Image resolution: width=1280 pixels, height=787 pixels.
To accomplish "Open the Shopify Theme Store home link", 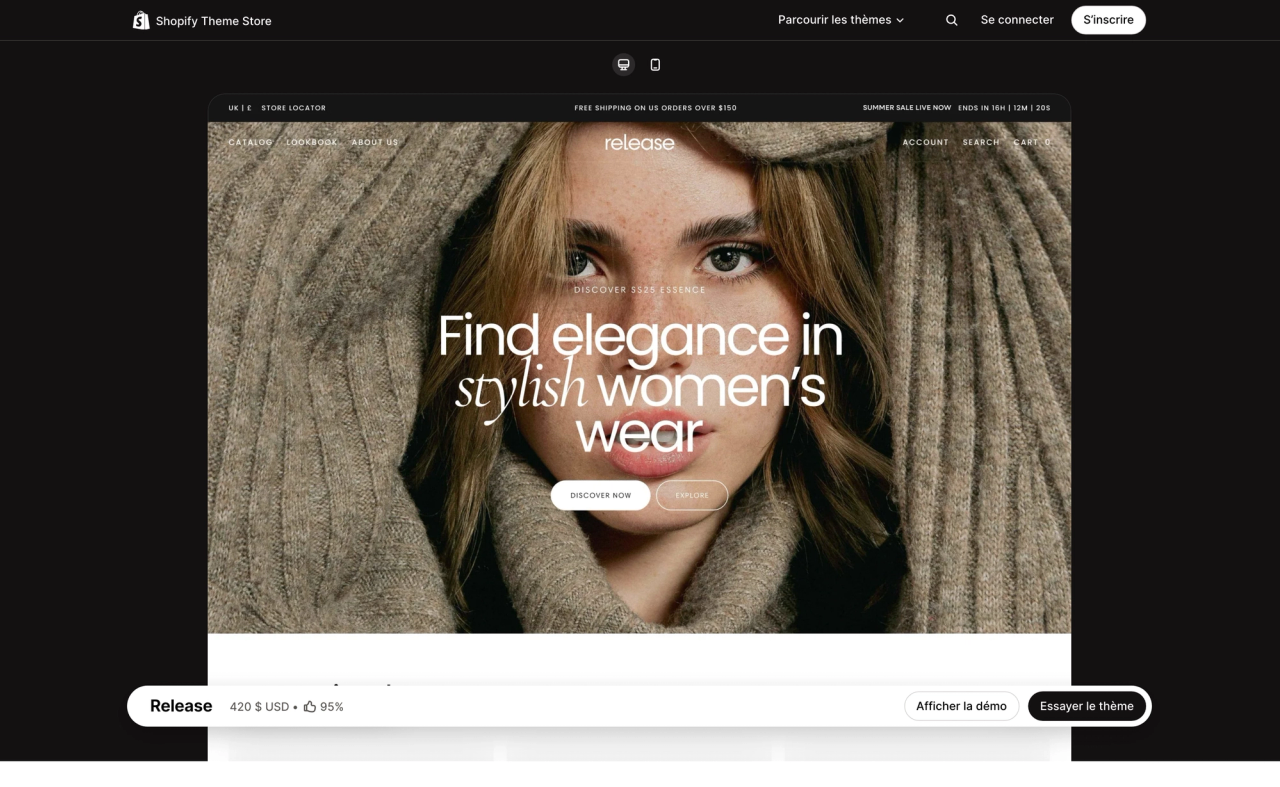I will point(202,20).
